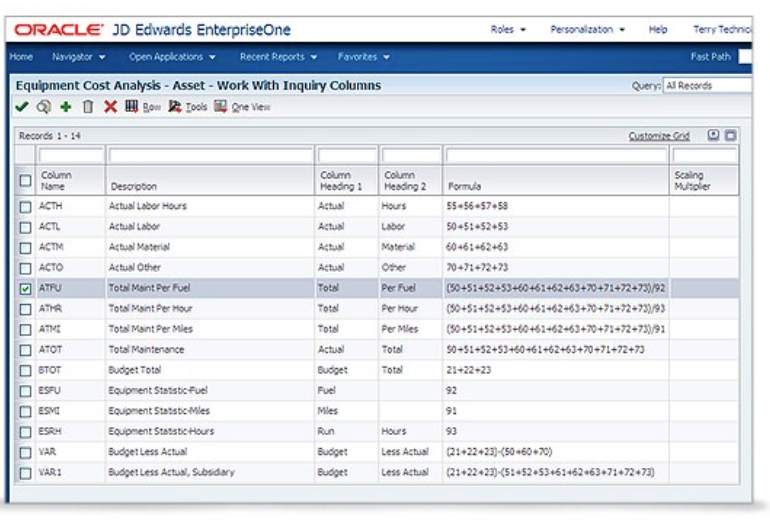Viewport: 770px width, 522px height.
Task: Click the Column Heading 2 filter field
Action: [411, 156]
